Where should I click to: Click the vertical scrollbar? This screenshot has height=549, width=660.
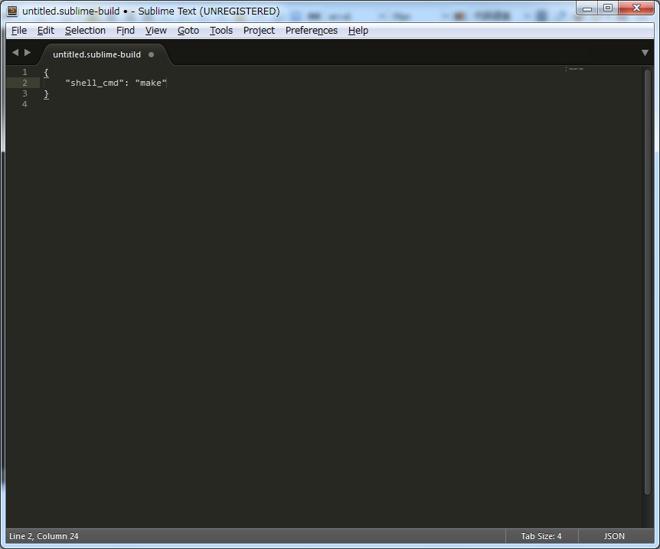(x=647, y=282)
